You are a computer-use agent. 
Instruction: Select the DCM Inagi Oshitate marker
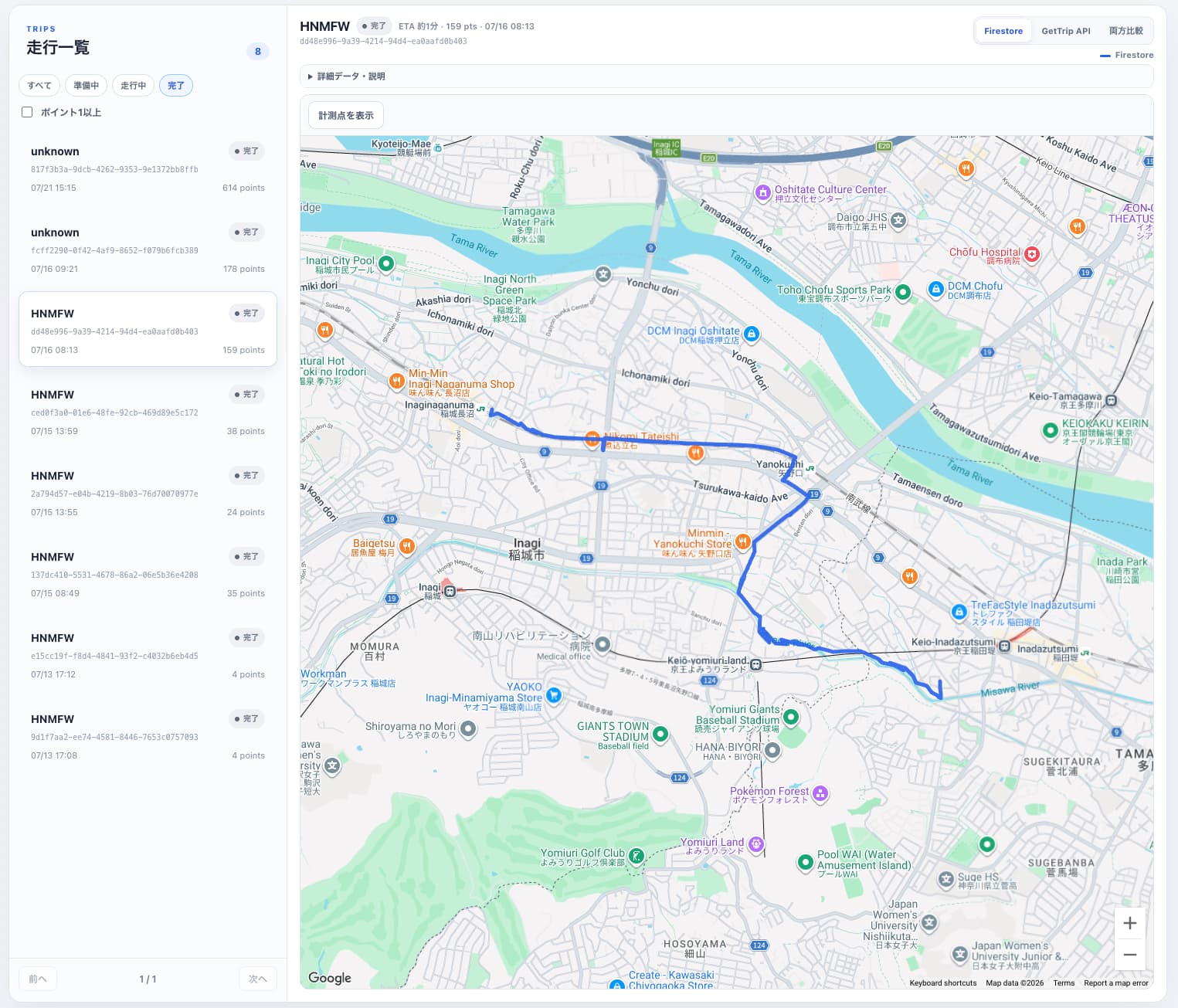(751, 334)
